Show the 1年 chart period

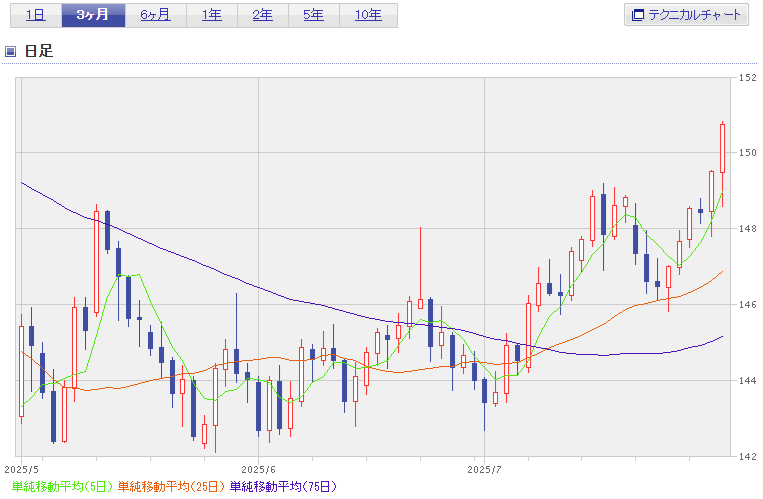(212, 15)
